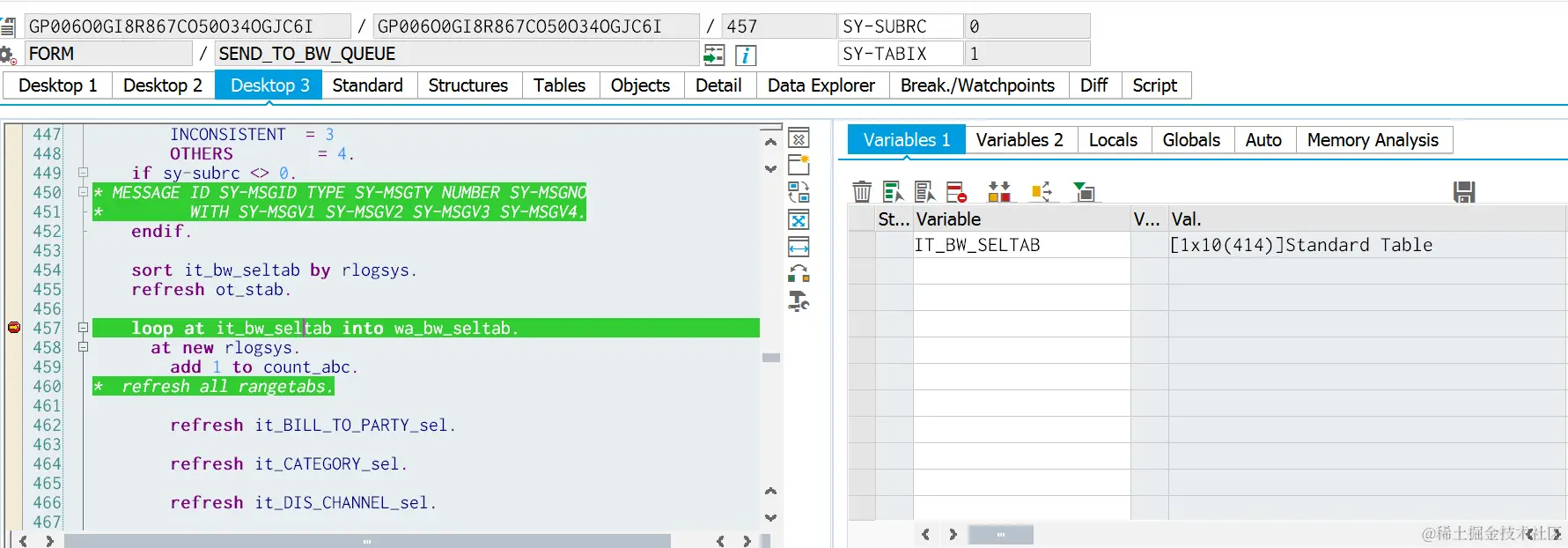Screen dimensions: 1568x548
Task: Switch to the Desktop 1 tab
Action: [57, 85]
